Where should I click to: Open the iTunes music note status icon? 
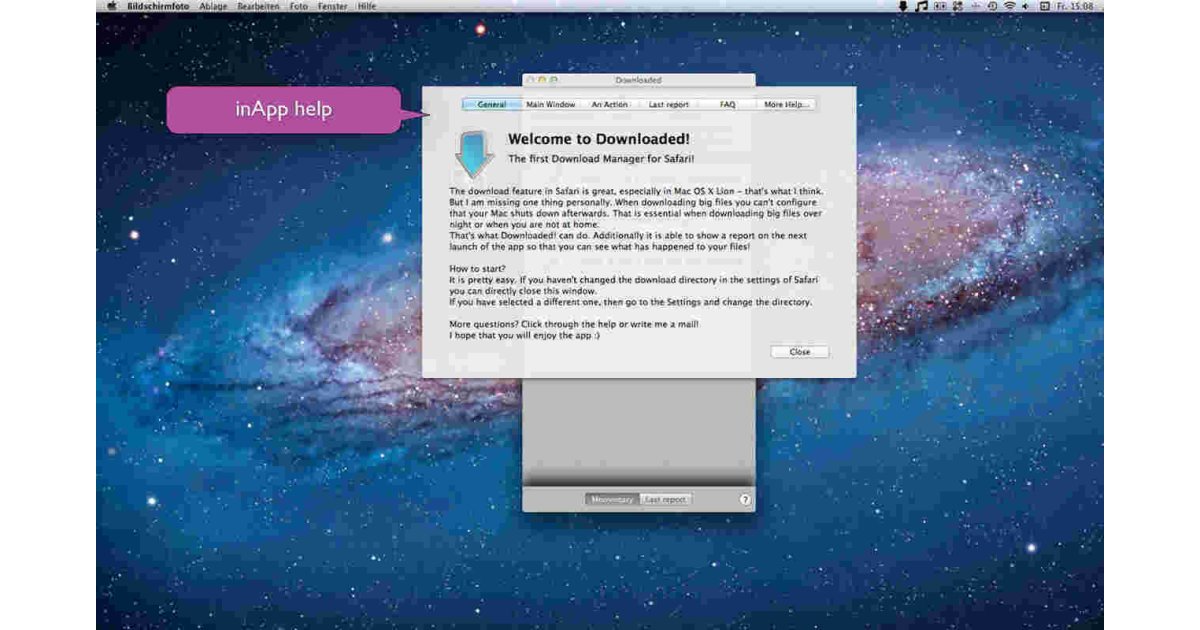[922, 7]
